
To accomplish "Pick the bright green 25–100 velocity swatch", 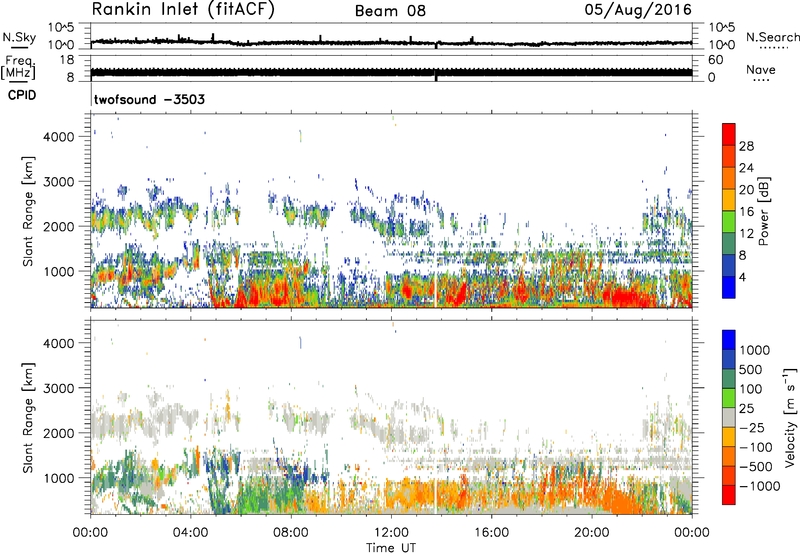I will click(729, 399).
